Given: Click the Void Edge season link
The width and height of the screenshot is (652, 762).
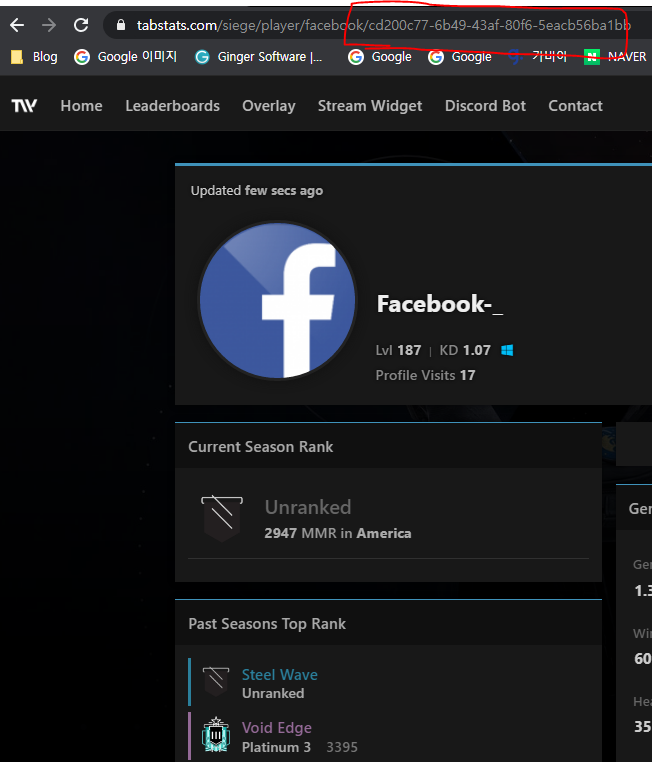Looking at the screenshot, I should pyautogui.click(x=277, y=727).
